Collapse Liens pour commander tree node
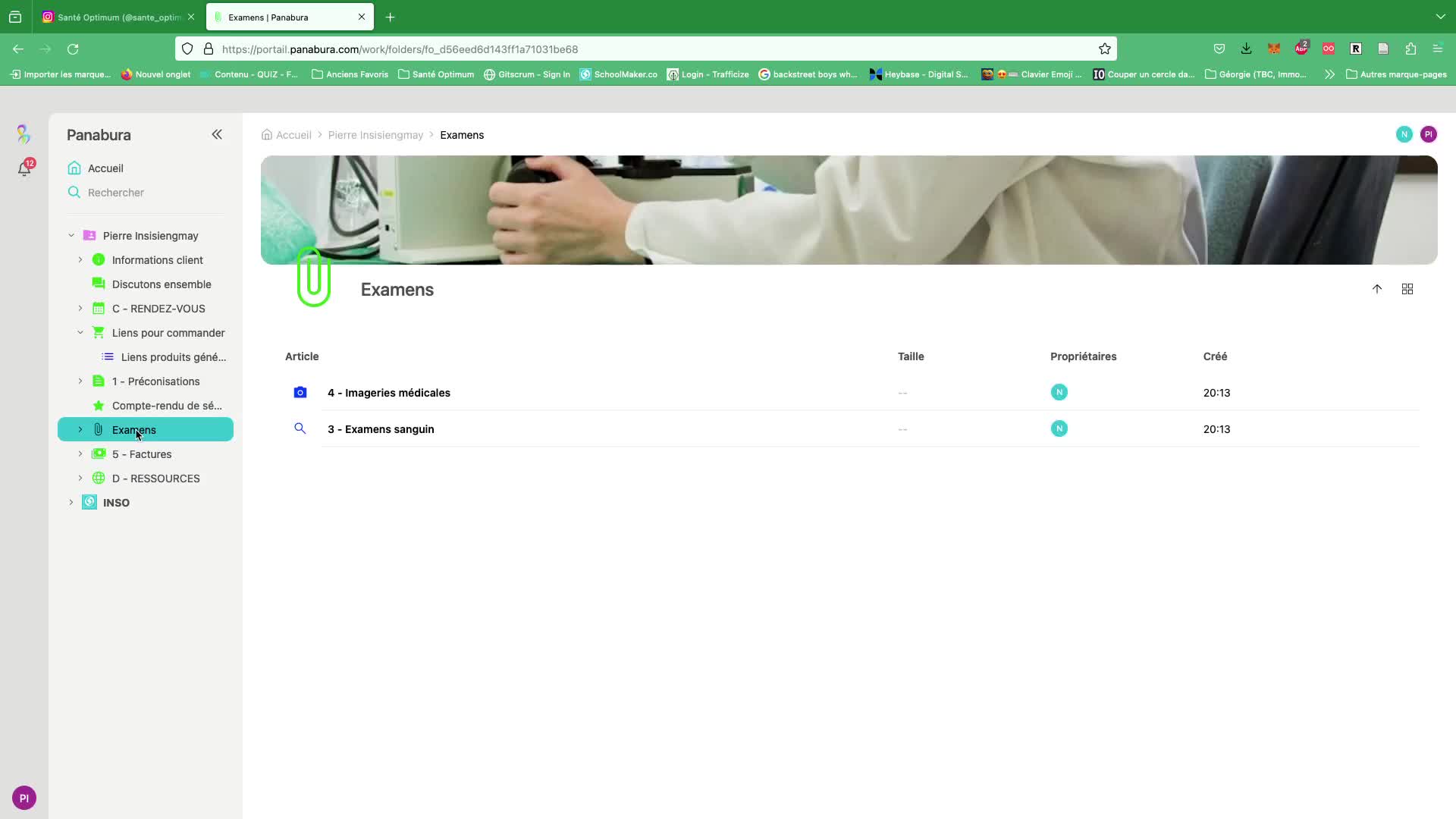The image size is (1456, 819). (x=80, y=333)
